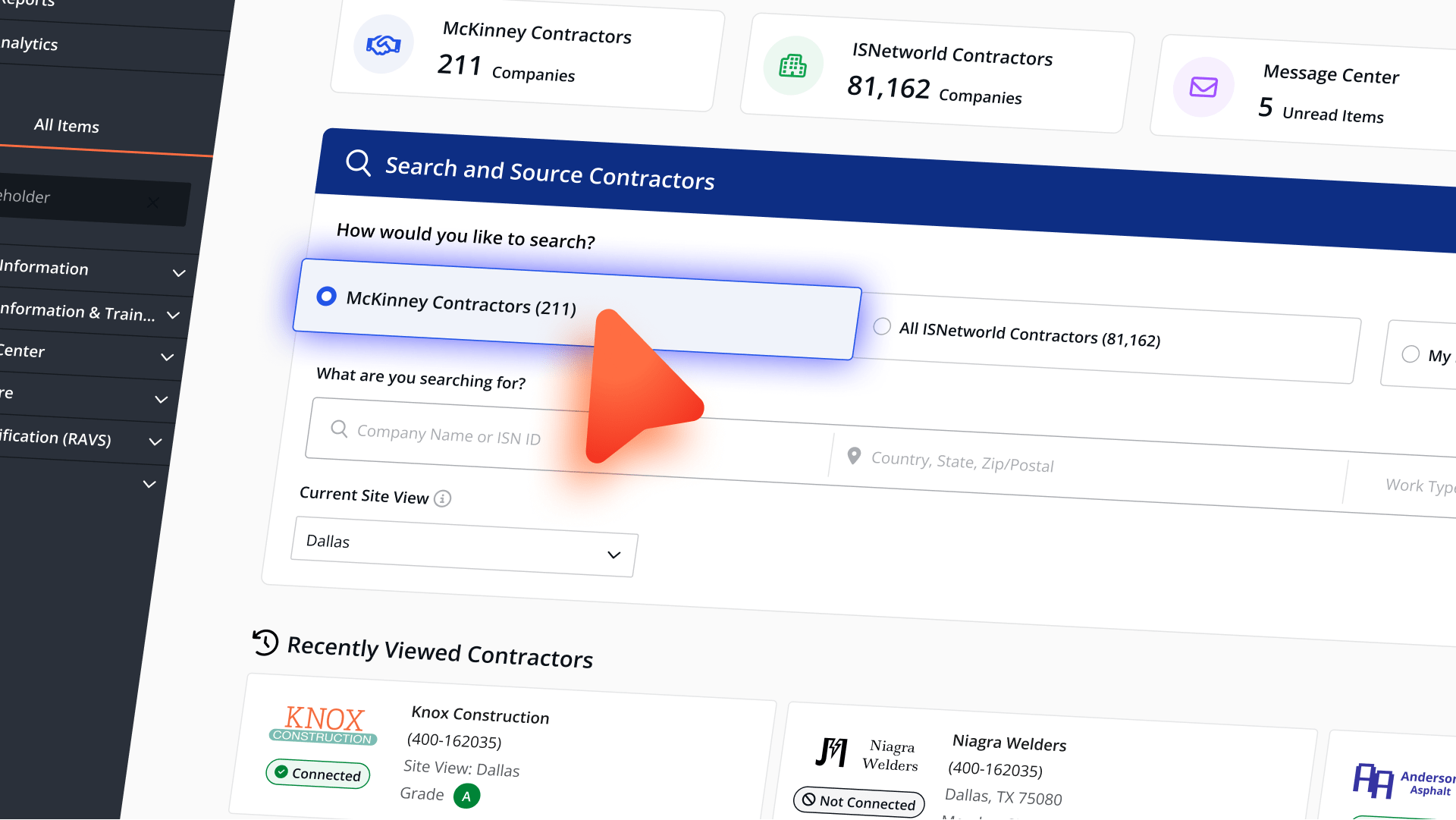Click 'Dallas, TX 75080' on Niagra card
Screen dimensions: 1456x820
[x=1003, y=796]
